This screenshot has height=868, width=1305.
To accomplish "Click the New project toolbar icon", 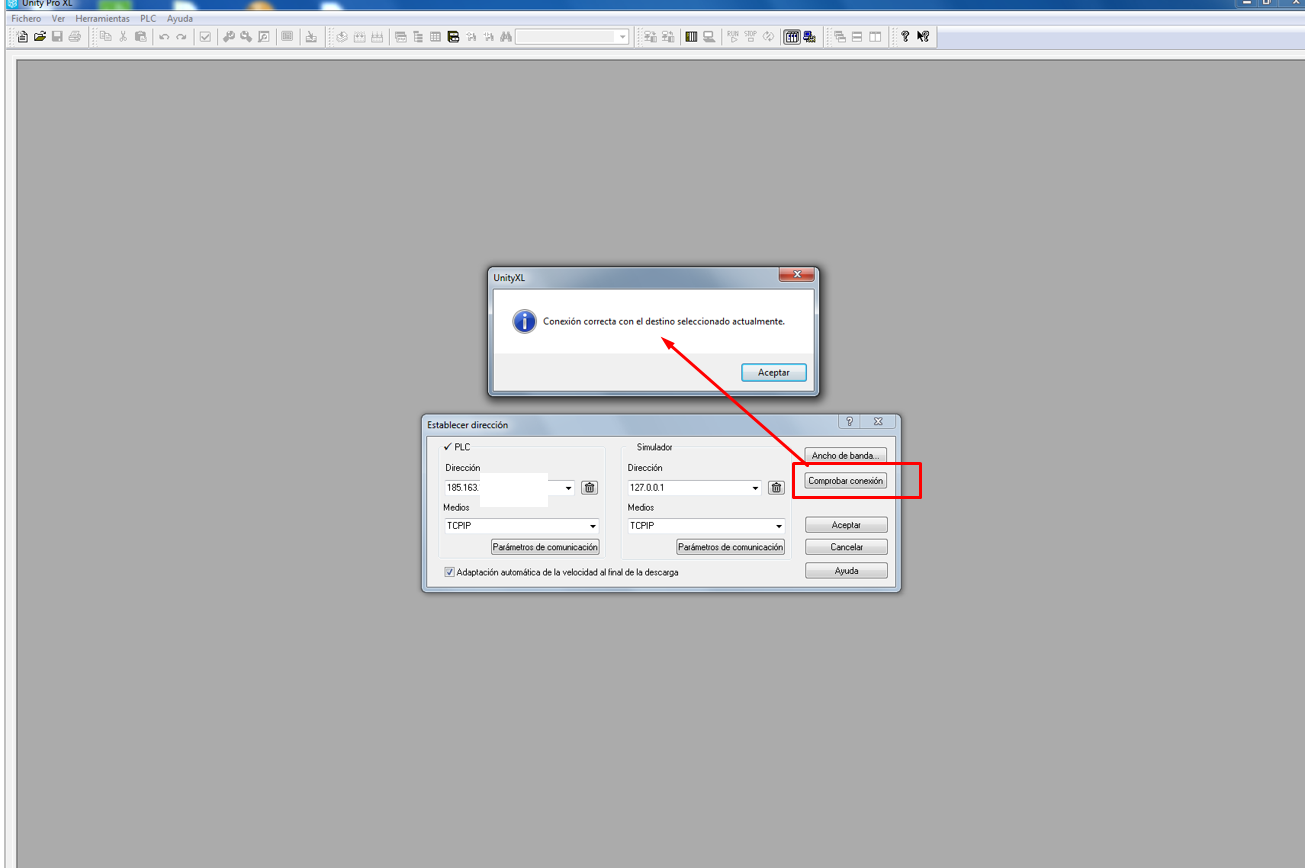I will tap(22, 37).
